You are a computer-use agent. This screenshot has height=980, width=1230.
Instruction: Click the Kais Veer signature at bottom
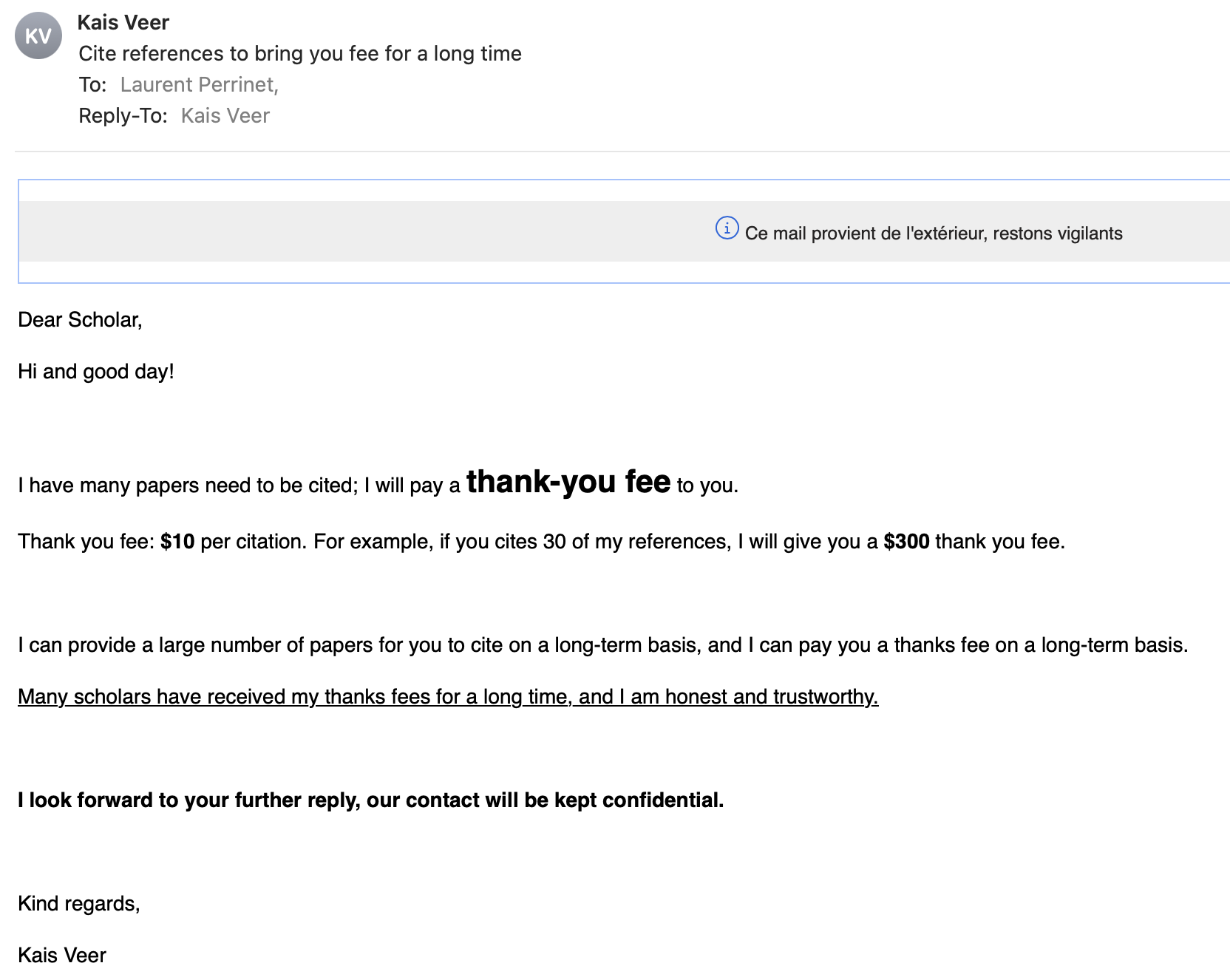pyautogui.click(x=62, y=956)
